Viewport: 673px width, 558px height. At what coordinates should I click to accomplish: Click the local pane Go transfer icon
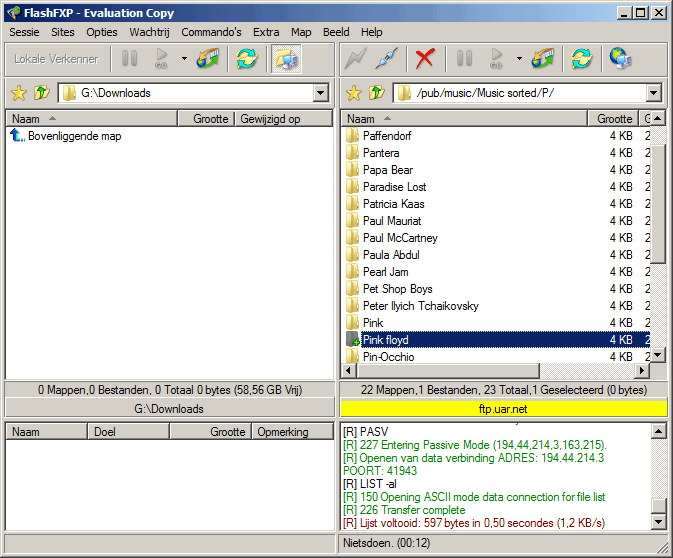click(161, 58)
